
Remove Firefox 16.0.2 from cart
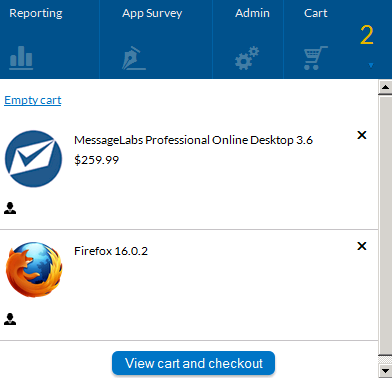tap(362, 246)
